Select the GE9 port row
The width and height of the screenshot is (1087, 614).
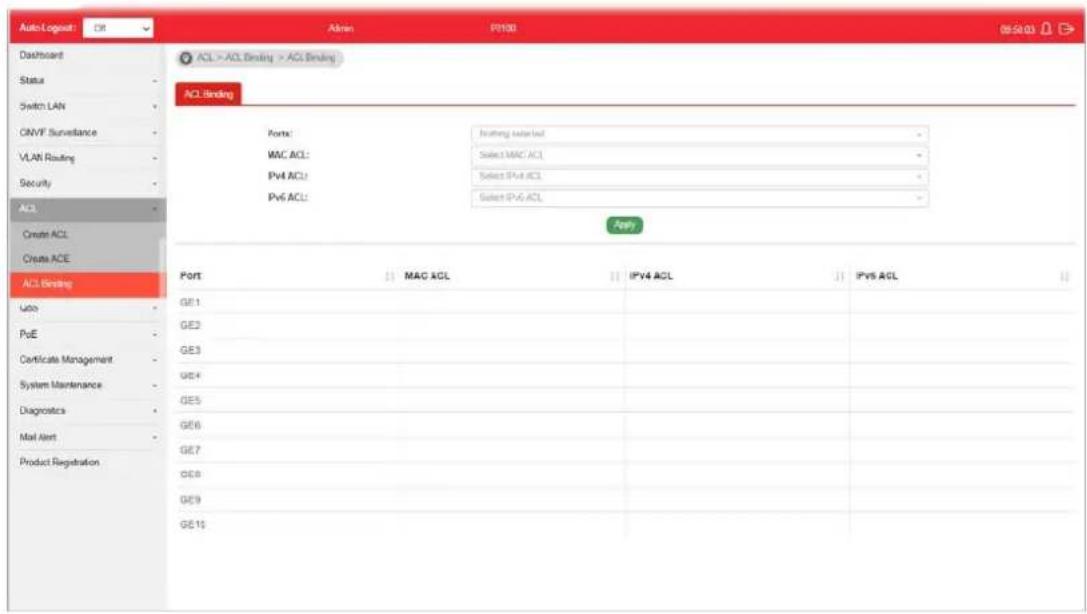click(x=624, y=500)
